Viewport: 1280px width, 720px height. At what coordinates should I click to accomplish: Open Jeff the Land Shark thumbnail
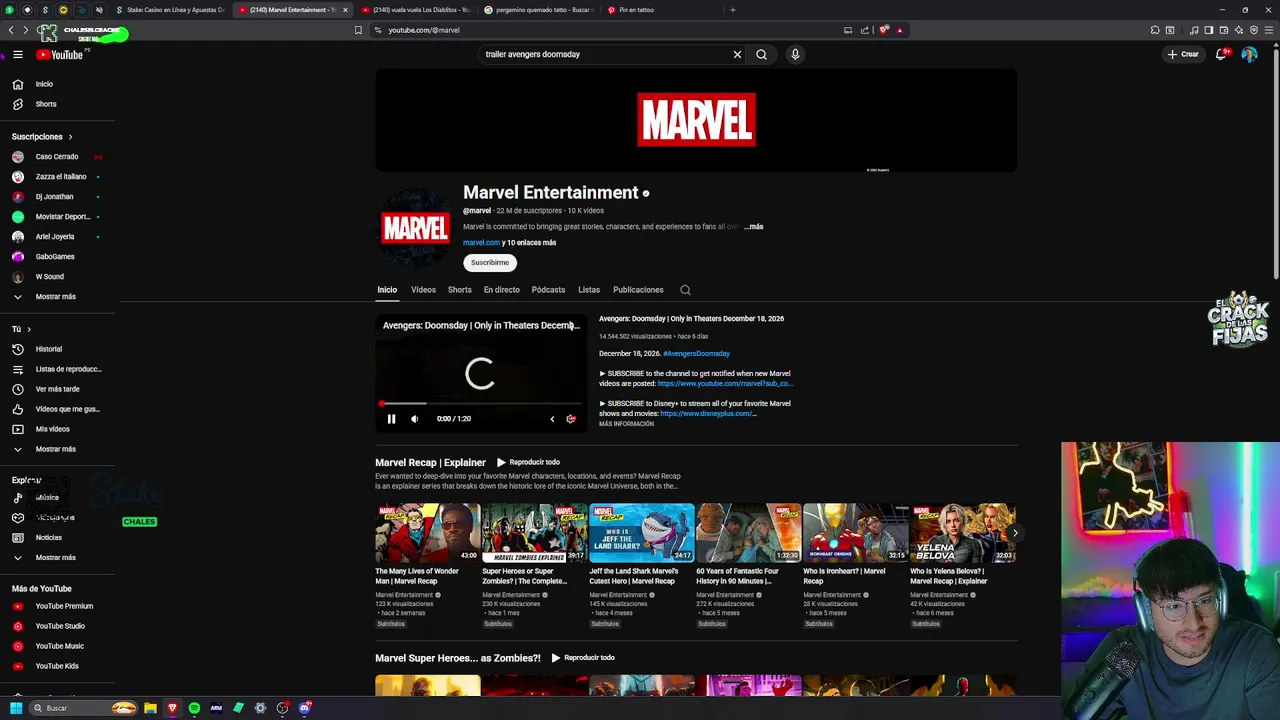coord(641,533)
